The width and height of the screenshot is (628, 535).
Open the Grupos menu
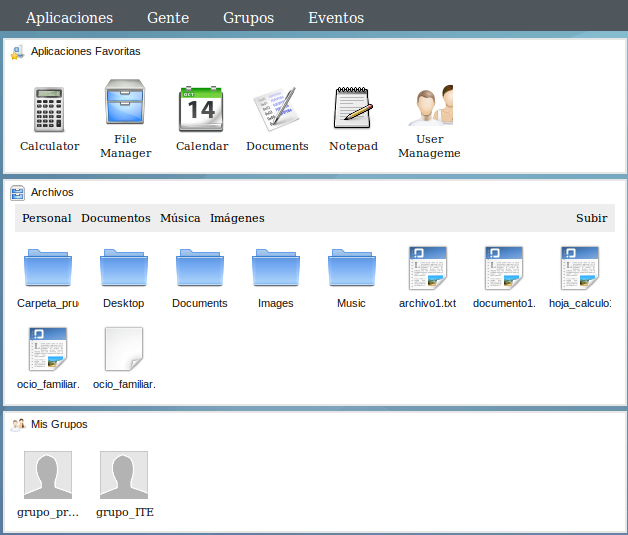tap(248, 18)
